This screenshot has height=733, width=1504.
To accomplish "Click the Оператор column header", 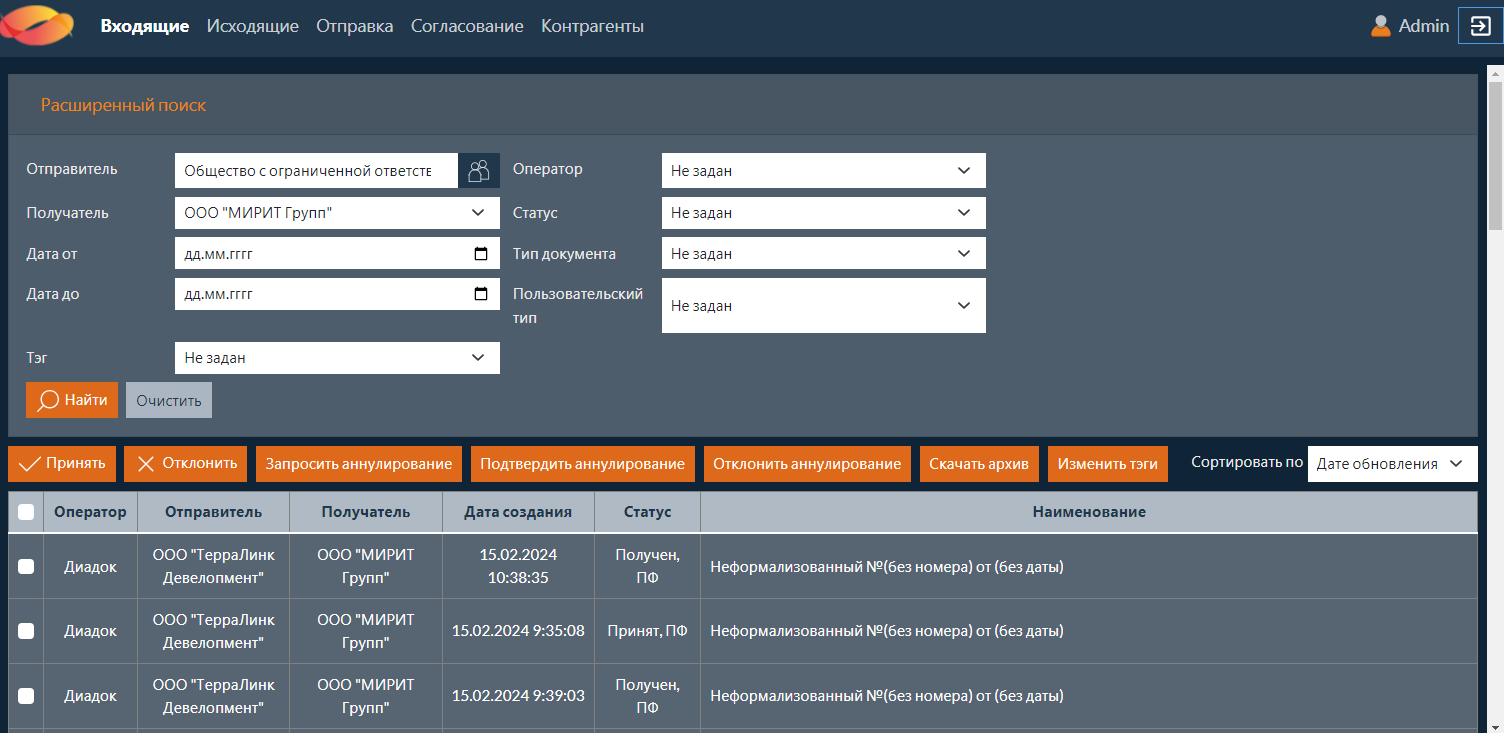I will [x=91, y=512].
